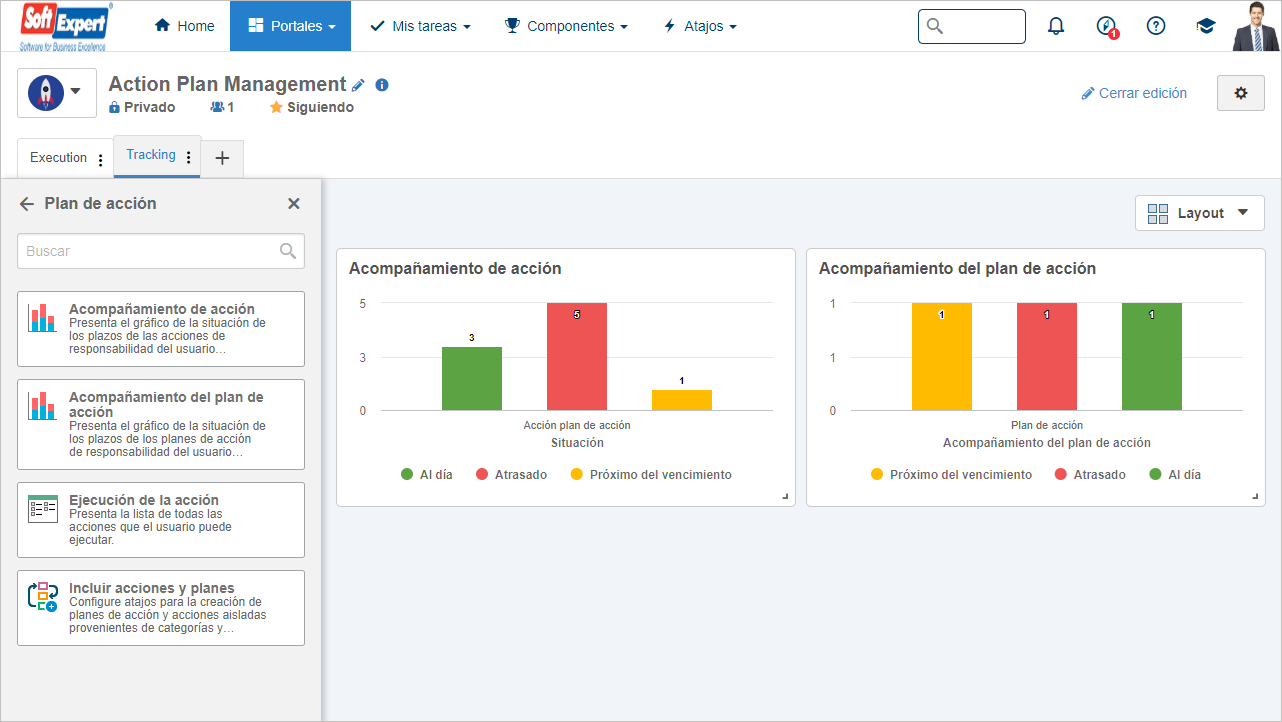Open the Atajos menu
The height and width of the screenshot is (722, 1282).
(700, 26)
